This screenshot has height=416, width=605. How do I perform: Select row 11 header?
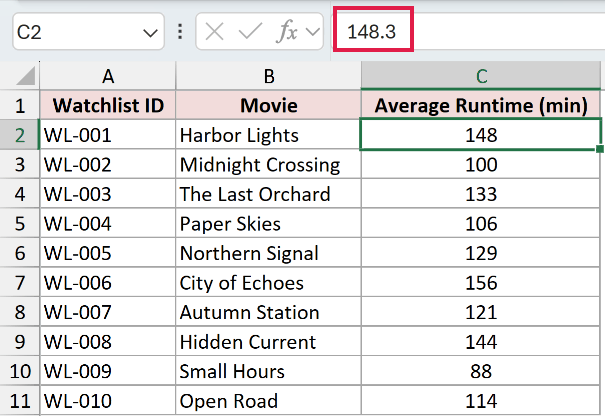[20, 401]
